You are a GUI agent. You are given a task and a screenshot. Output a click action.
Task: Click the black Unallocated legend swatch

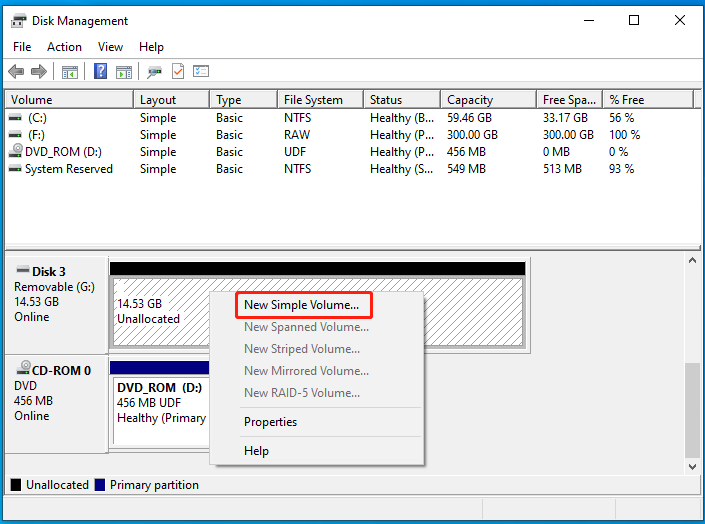point(16,485)
